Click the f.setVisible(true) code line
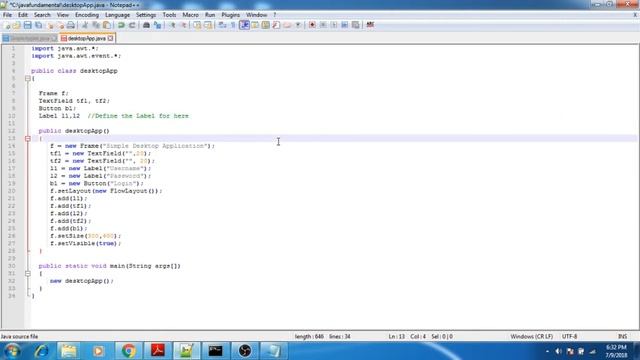640x360 pixels. pos(85,244)
